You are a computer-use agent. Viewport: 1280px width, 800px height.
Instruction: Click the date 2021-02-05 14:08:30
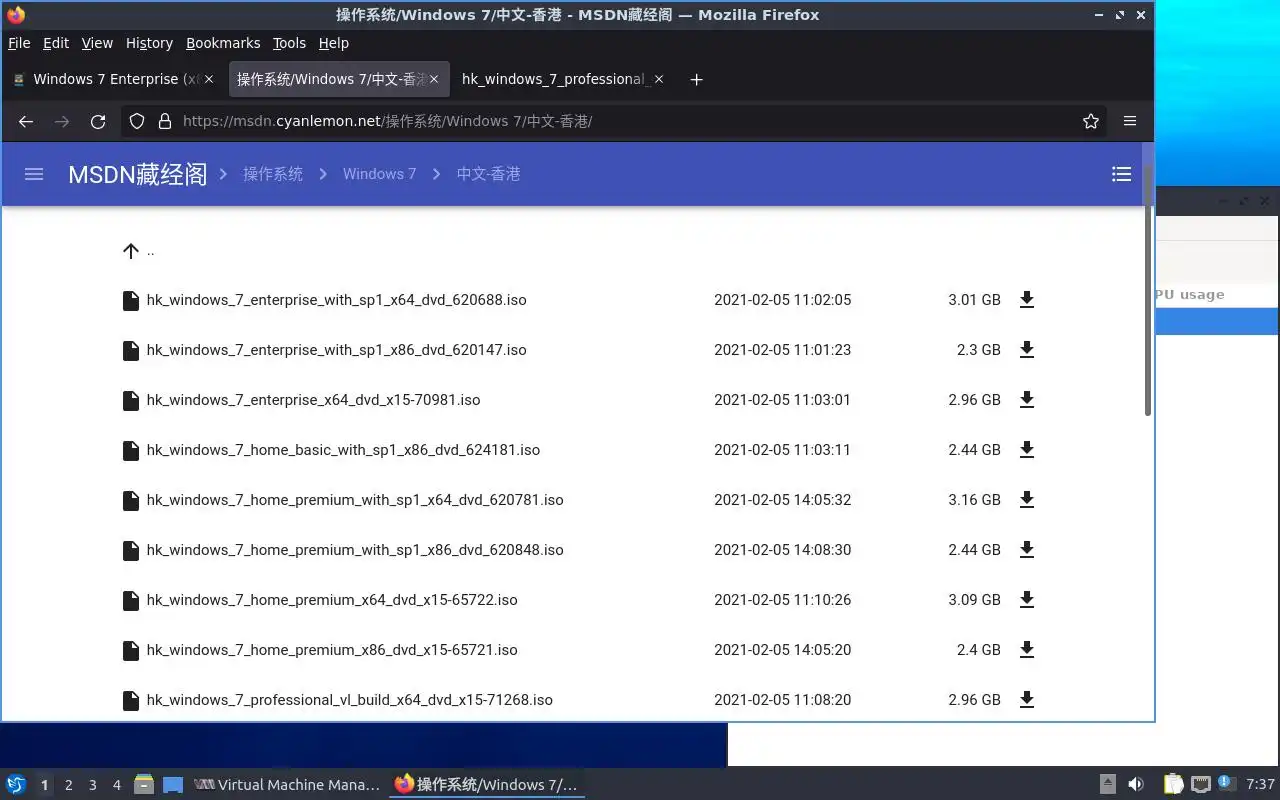point(782,550)
